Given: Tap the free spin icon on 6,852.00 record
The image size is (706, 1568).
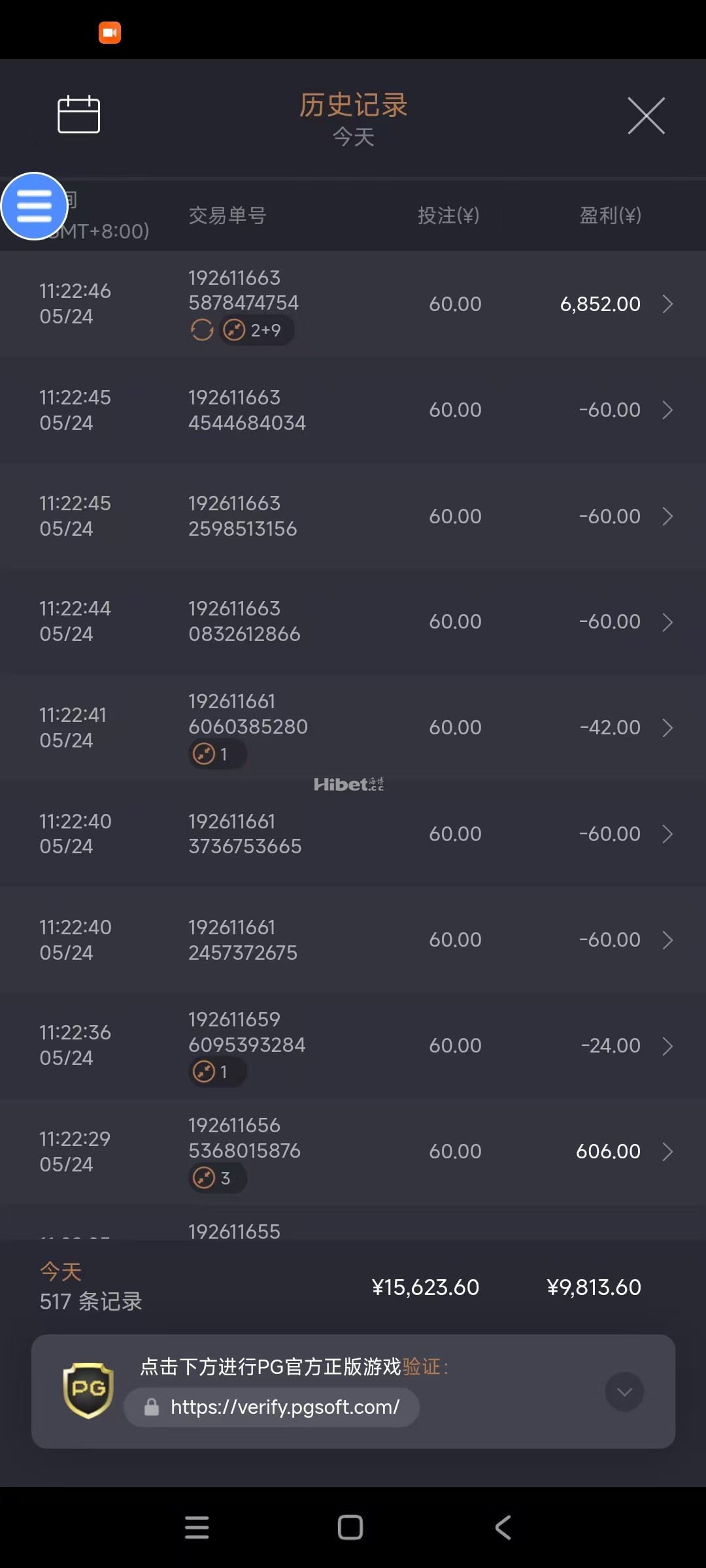Looking at the screenshot, I should pyautogui.click(x=202, y=330).
